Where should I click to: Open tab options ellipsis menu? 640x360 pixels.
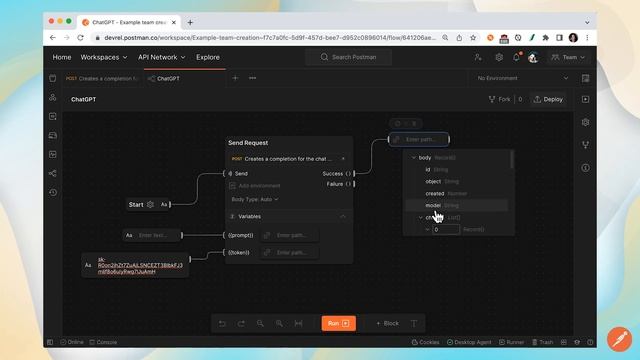[253, 78]
